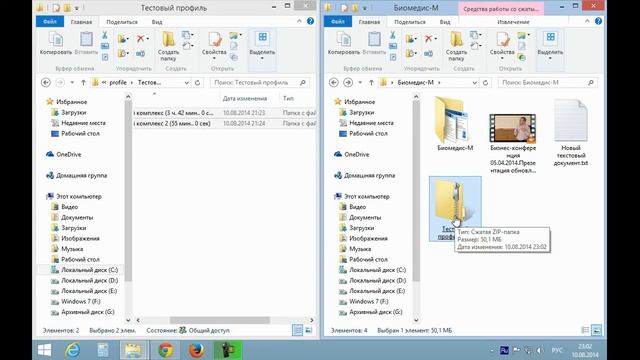Switch the Биомедис-М window to details view
The image size is (640, 360).
click(x=585, y=330)
